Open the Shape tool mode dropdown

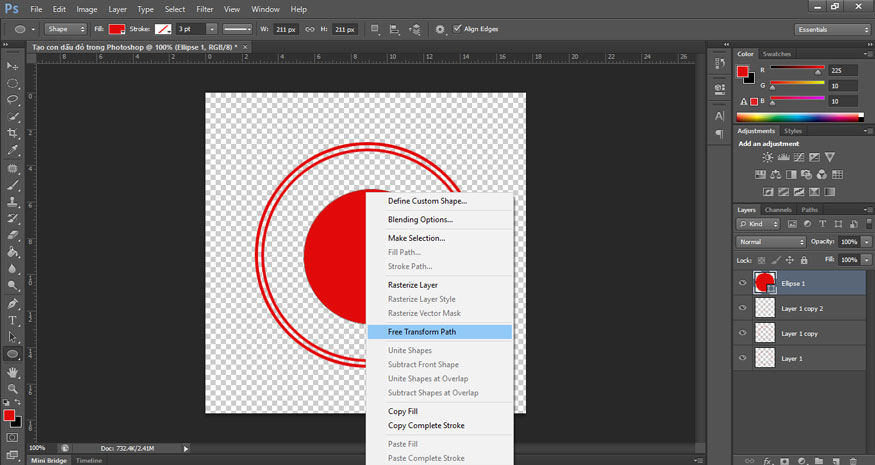[65, 29]
